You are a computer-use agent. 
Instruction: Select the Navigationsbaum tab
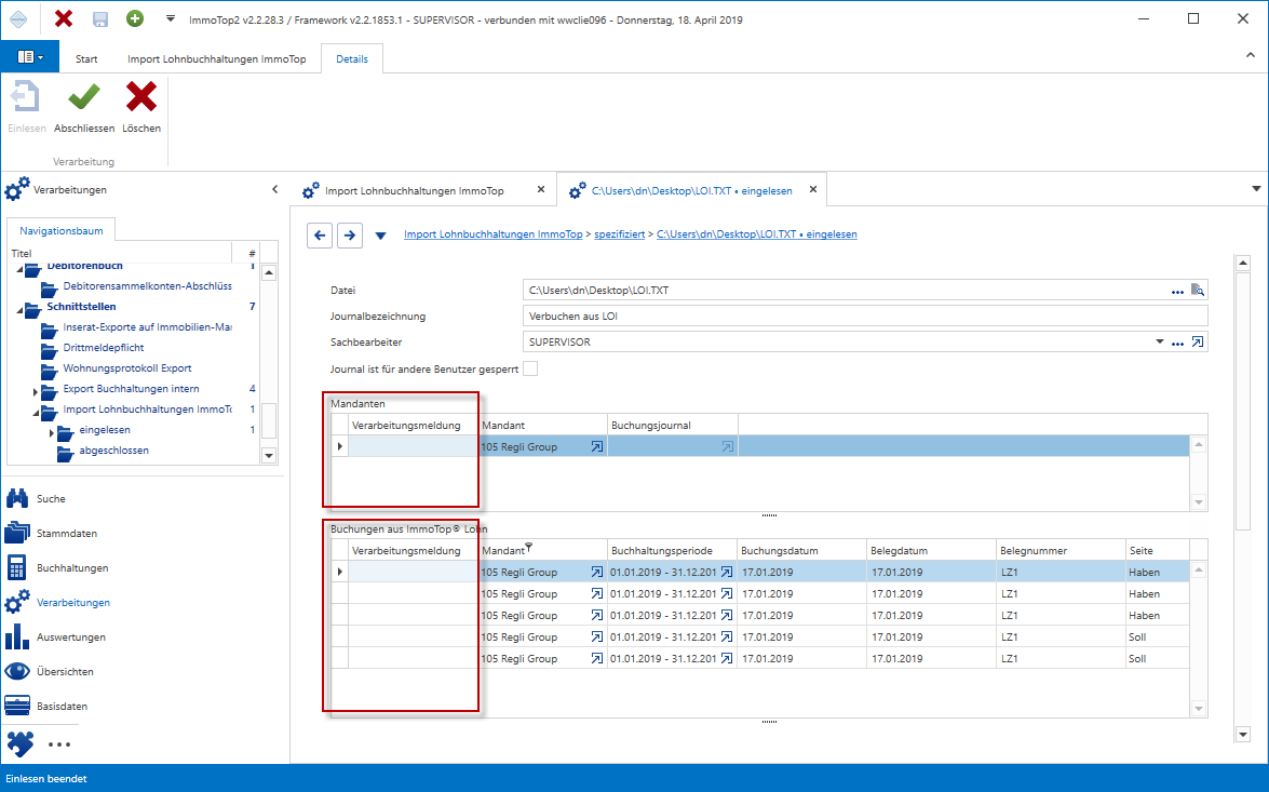coord(61,231)
